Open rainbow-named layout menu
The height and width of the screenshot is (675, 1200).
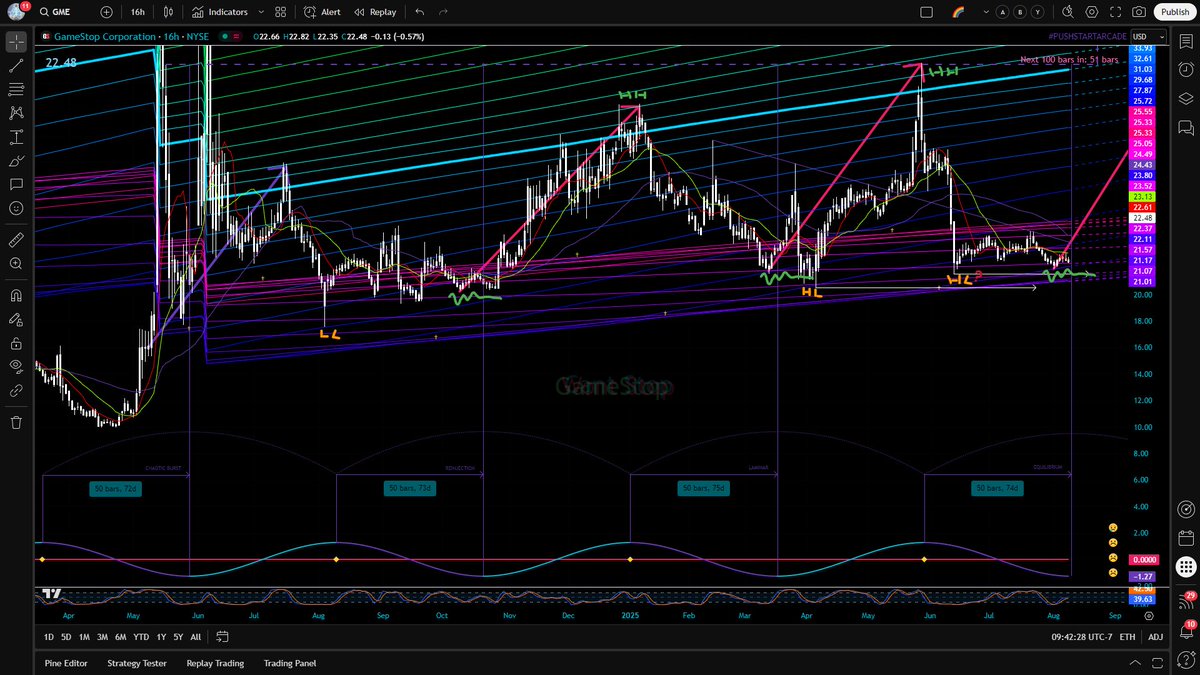tap(959, 12)
